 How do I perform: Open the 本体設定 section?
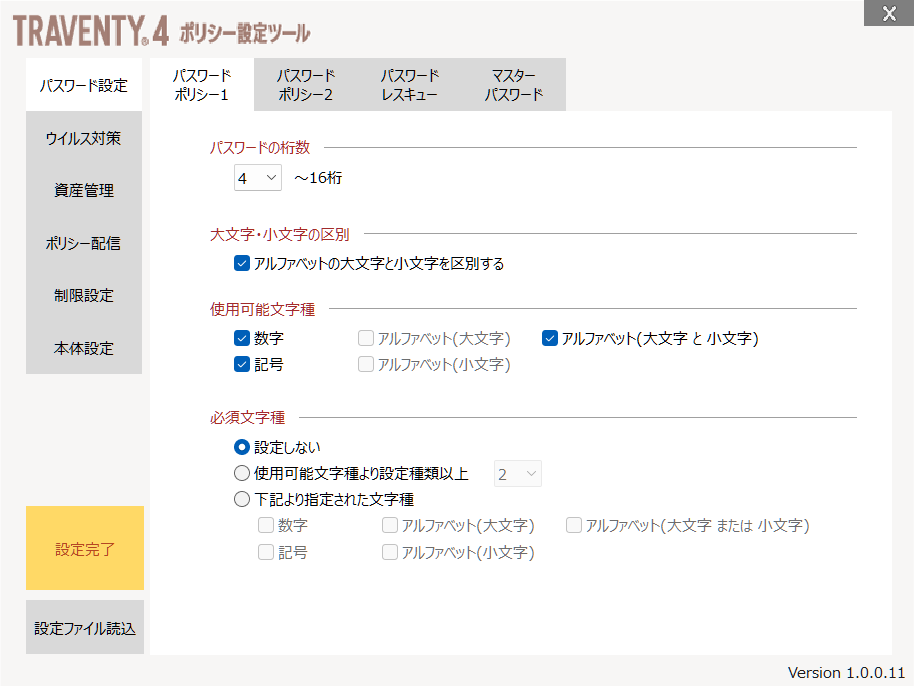pyautogui.click(x=84, y=348)
